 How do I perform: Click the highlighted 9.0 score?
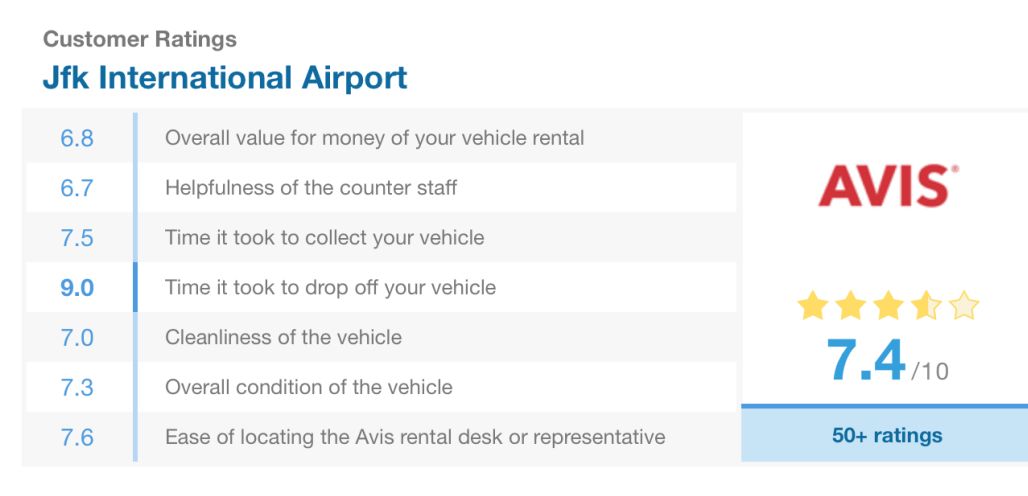click(77, 288)
